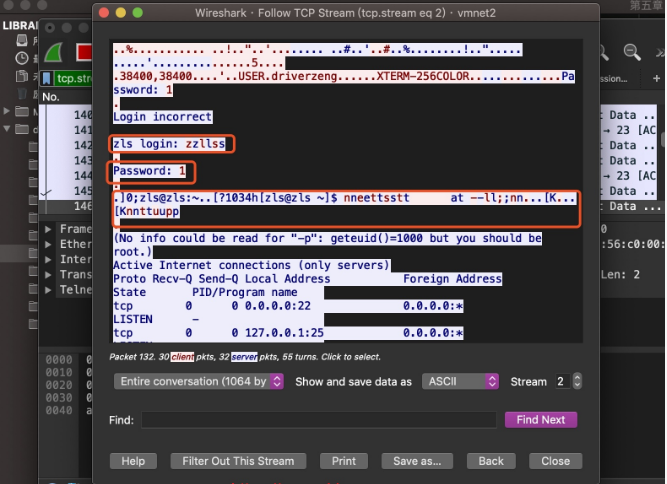Click the Find text input field
This screenshot has height=484, width=667.
(x=319, y=420)
